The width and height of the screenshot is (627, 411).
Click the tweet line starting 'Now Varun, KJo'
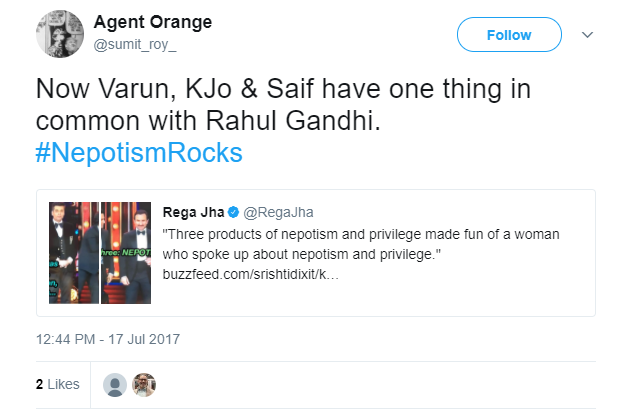click(282, 88)
